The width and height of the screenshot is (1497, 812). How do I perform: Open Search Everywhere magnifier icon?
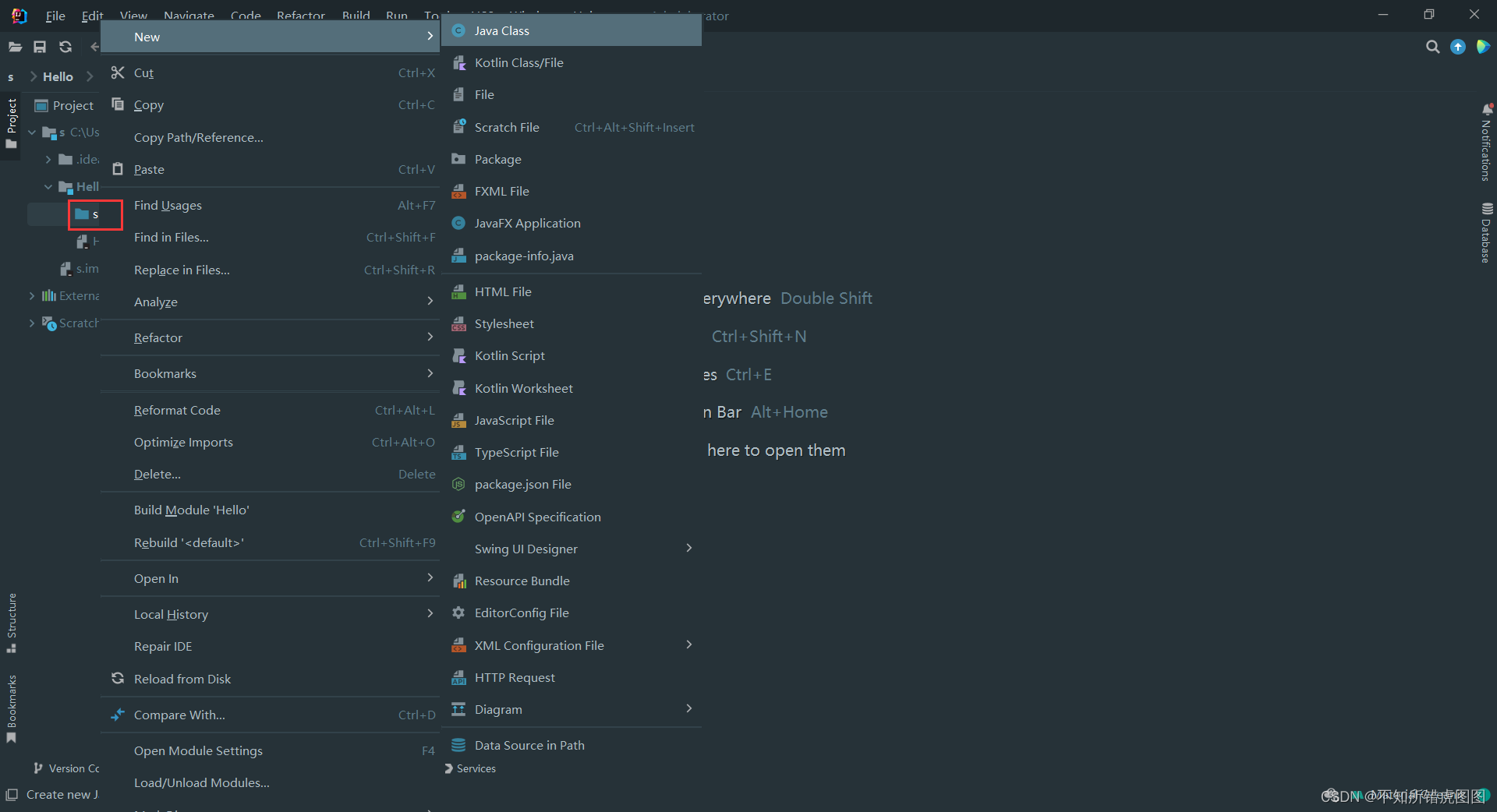pyautogui.click(x=1432, y=47)
